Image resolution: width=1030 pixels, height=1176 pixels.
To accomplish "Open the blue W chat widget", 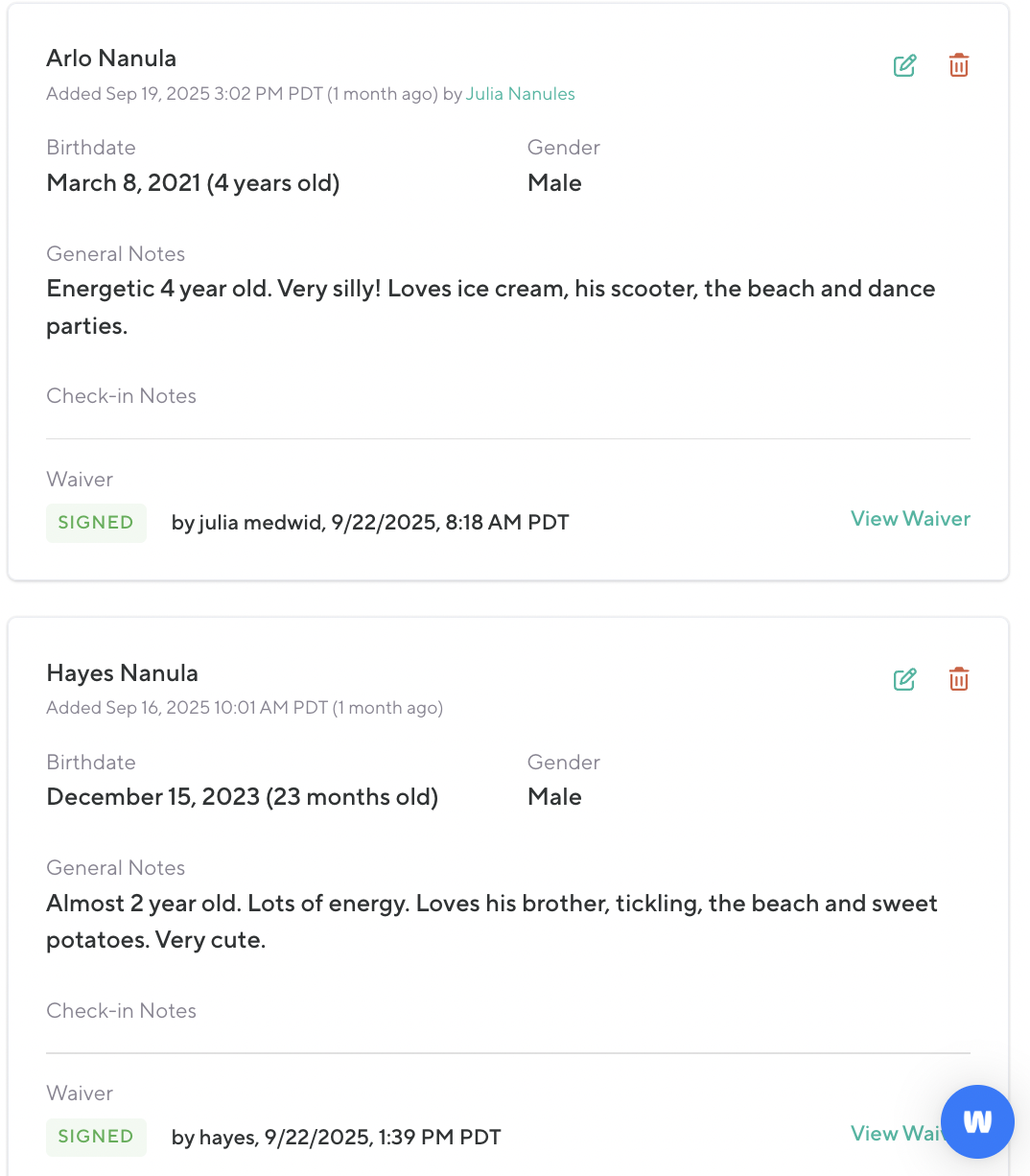I will (x=977, y=1121).
